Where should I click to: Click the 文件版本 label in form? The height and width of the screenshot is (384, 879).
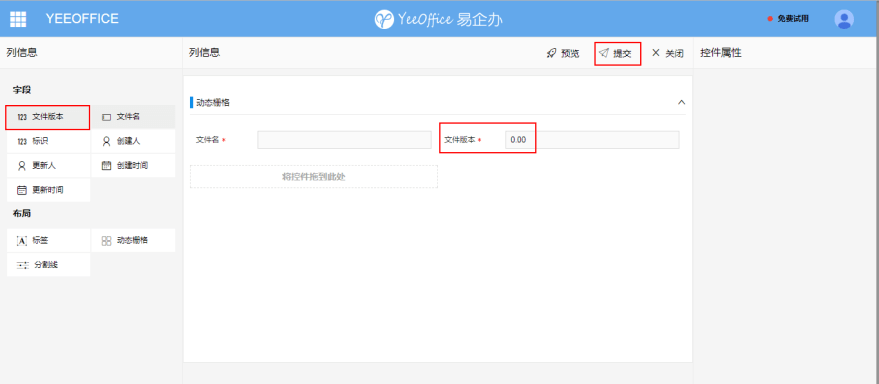pyautogui.click(x=460, y=140)
